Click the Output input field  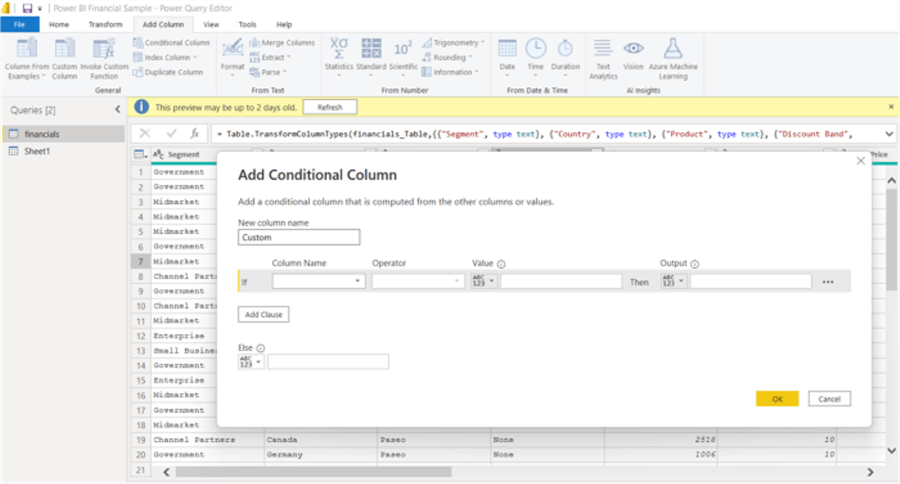pyautogui.click(x=751, y=281)
